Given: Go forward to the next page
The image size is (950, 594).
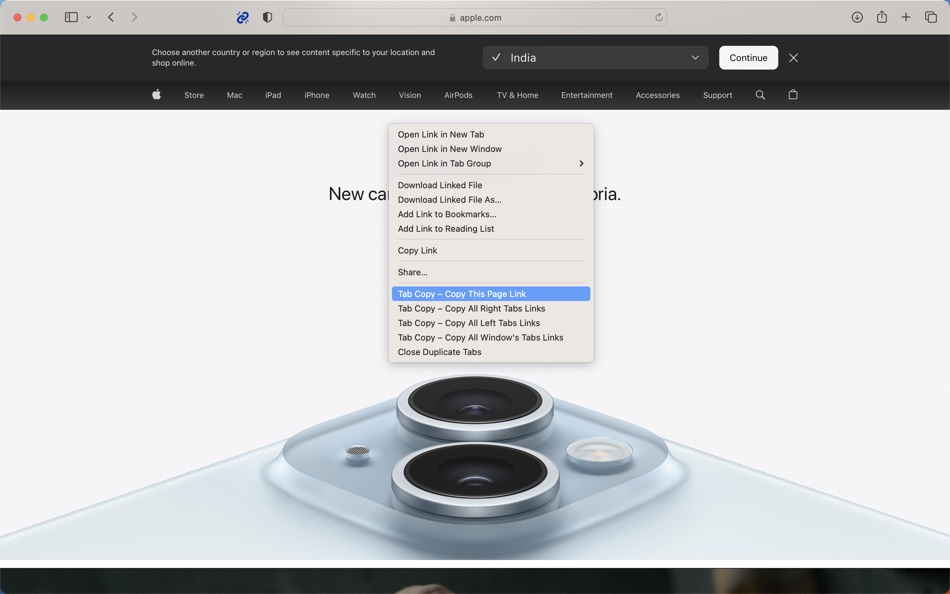Looking at the screenshot, I should [134, 17].
